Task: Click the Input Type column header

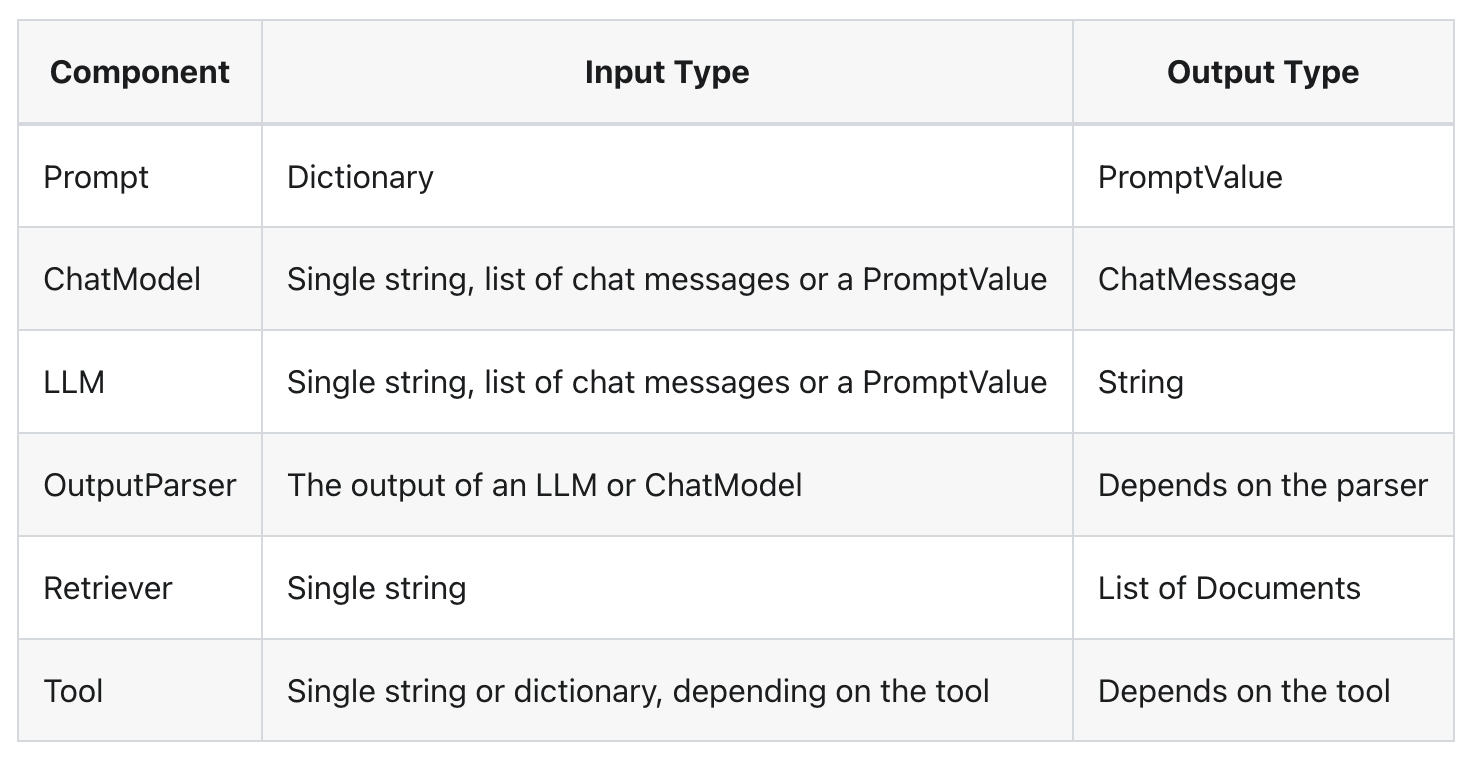Action: (666, 73)
